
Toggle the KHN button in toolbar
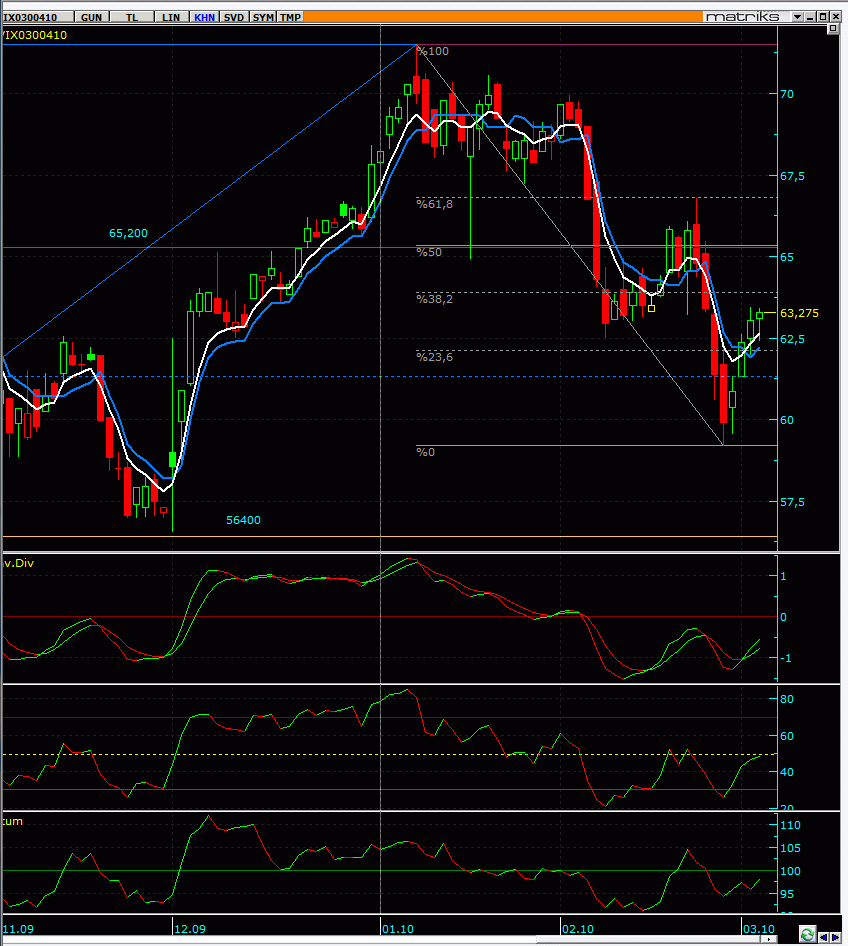[x=204, y=17]
